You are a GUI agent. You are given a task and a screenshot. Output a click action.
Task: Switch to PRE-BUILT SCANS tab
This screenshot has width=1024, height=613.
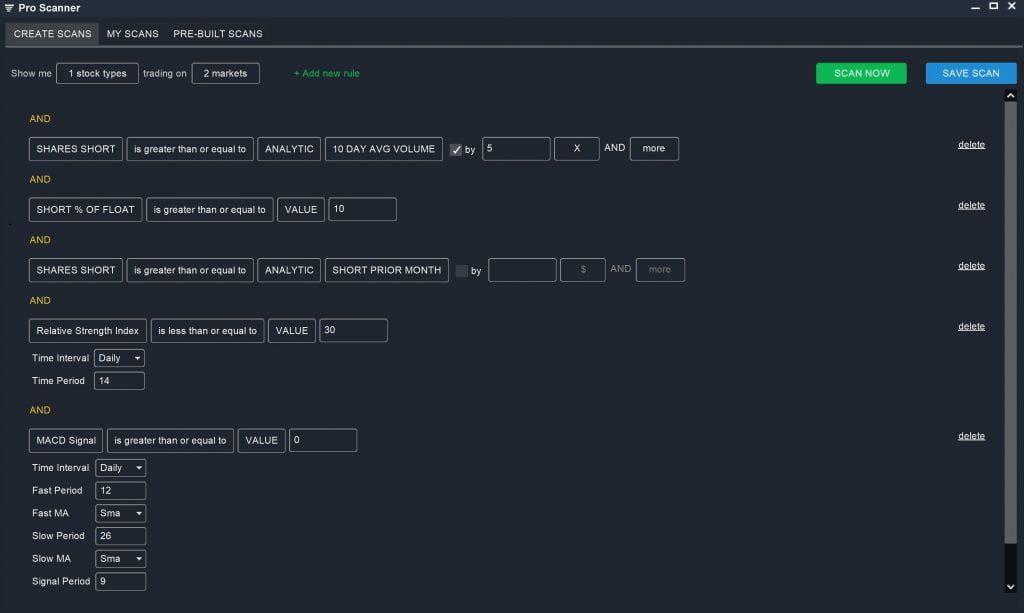[217, 33]
